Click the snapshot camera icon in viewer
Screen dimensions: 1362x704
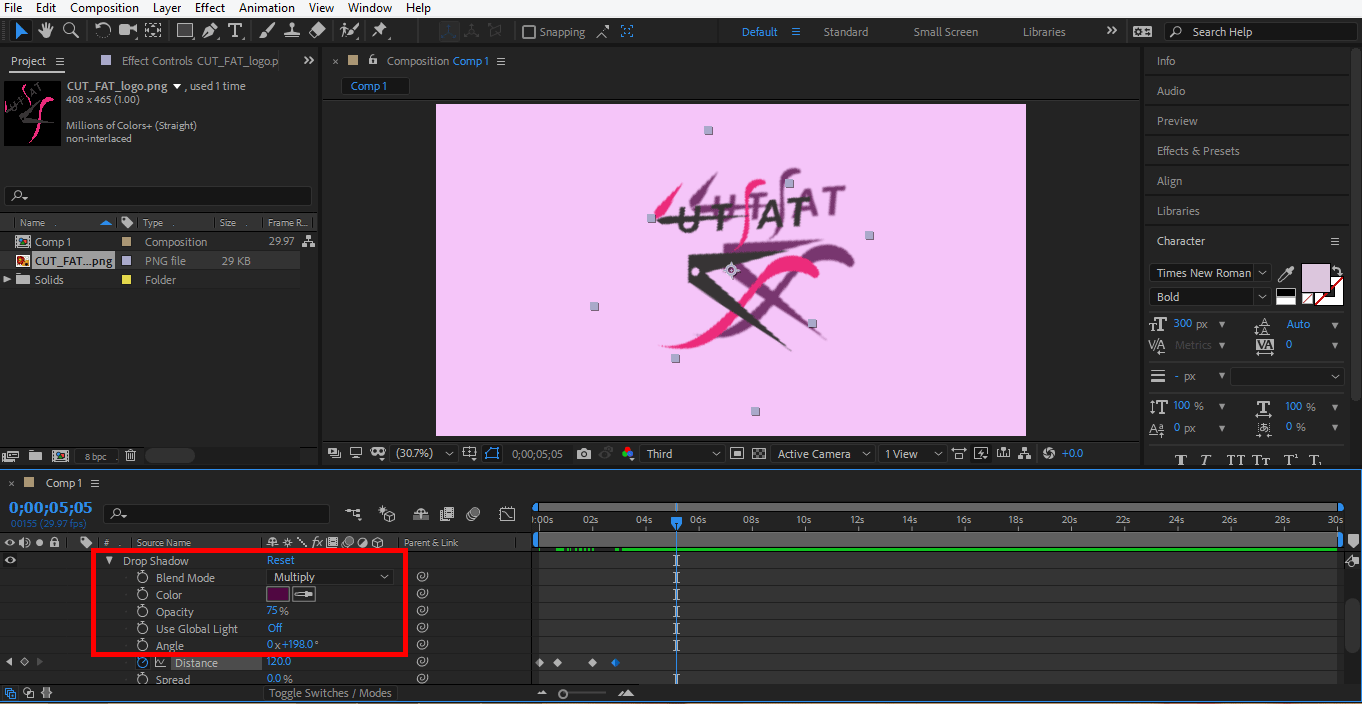584,454
